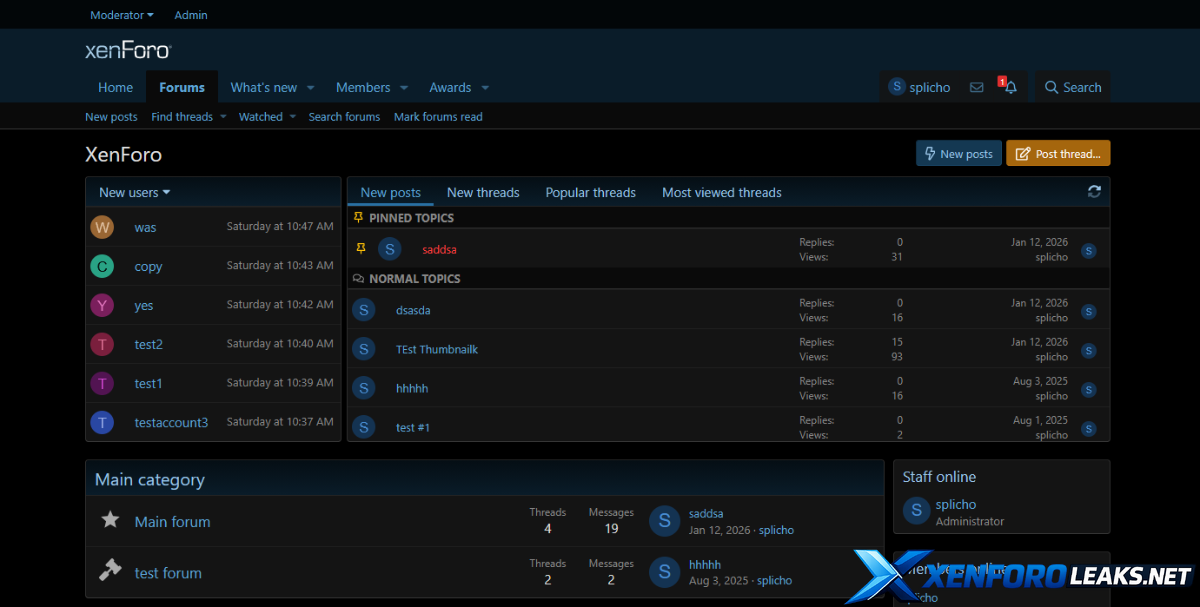Click the Main forum star icon

(x=111, y=521)
